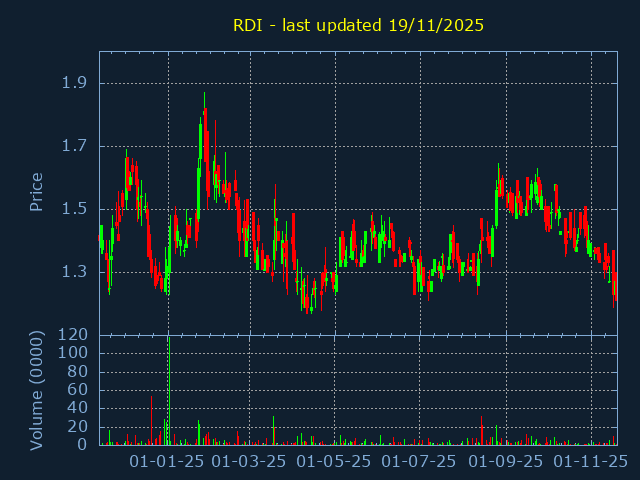Click the 1.9 price tick label
The width and height of the screenshot is (640, 480).
[x=76, y=83]
